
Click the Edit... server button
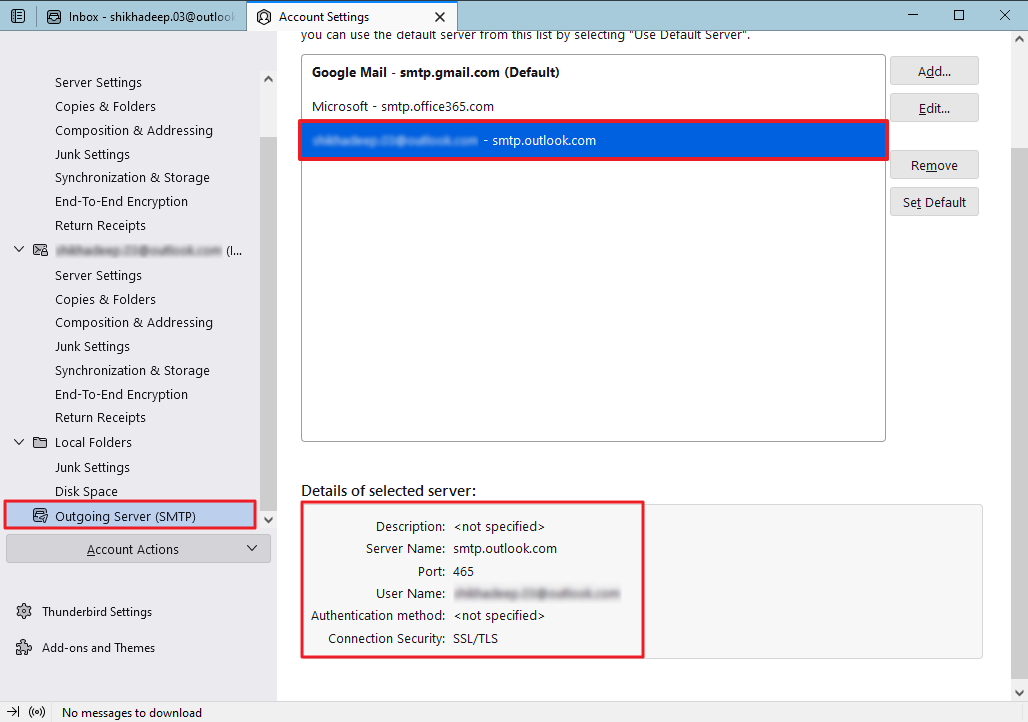934,108
